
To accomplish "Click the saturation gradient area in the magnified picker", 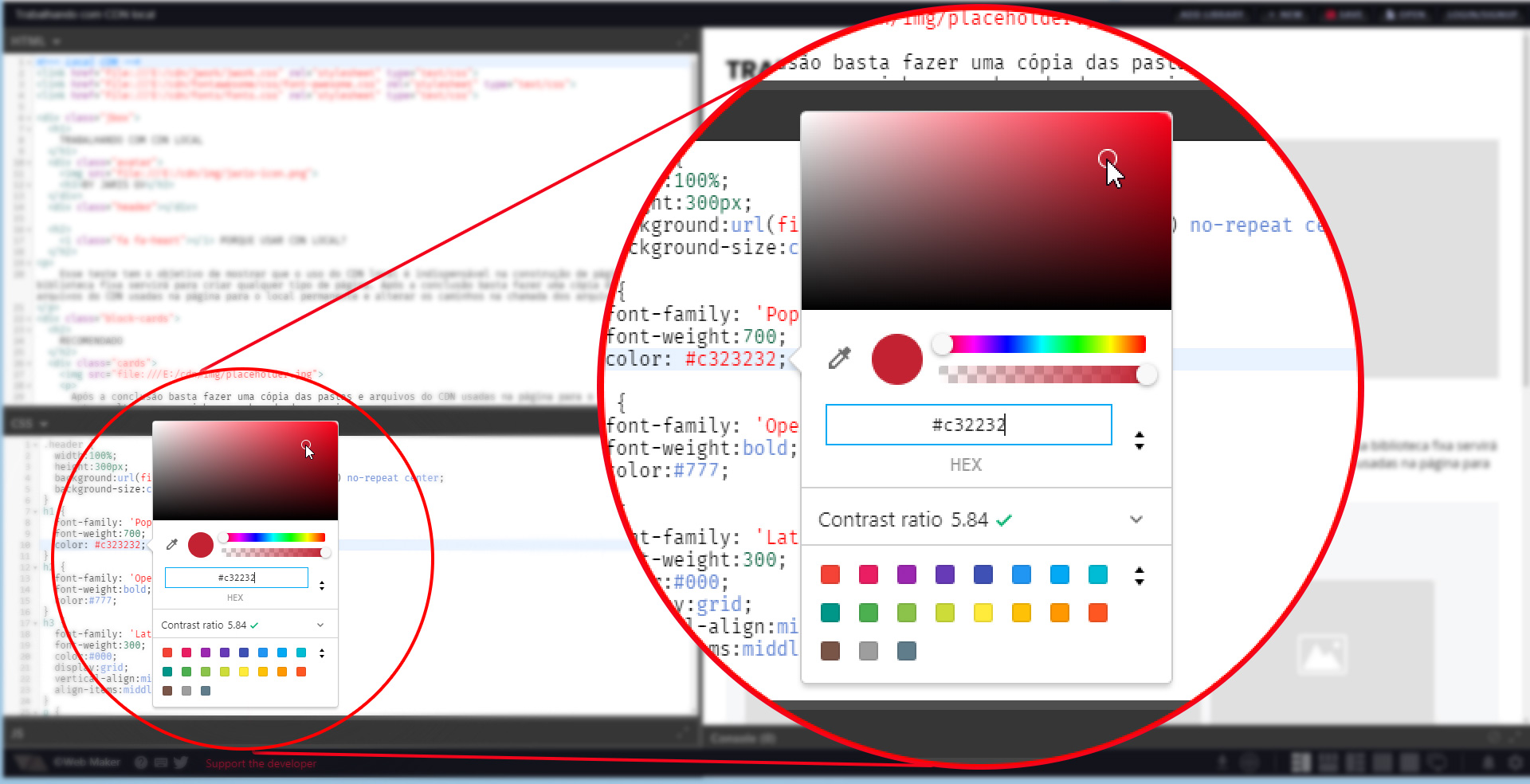I will (987, 211).
